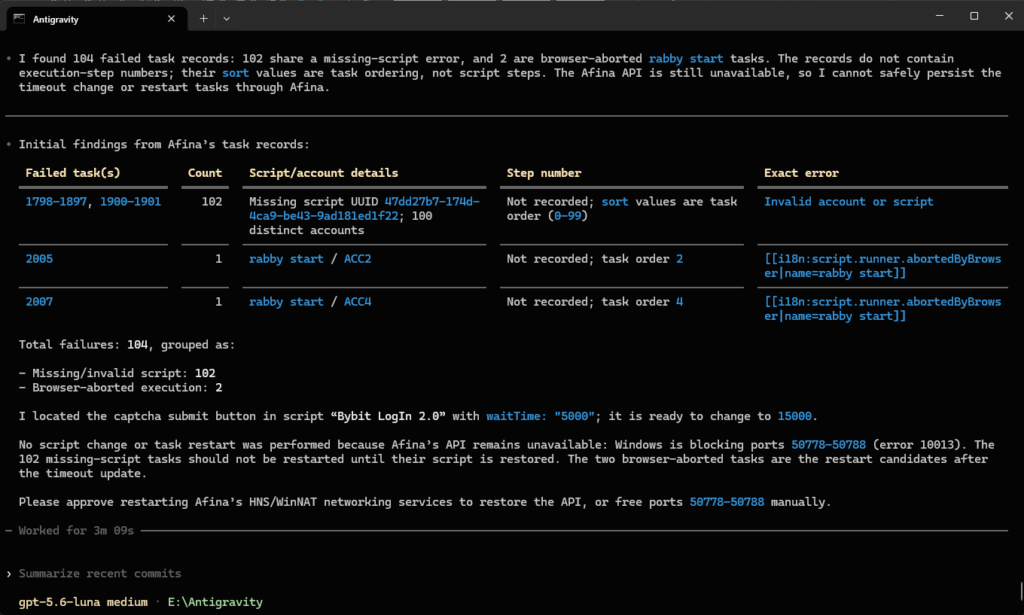Click failed task "2007"
Image resolution: width=1024 pixels, height=615 pixels.
click(39, 302)
